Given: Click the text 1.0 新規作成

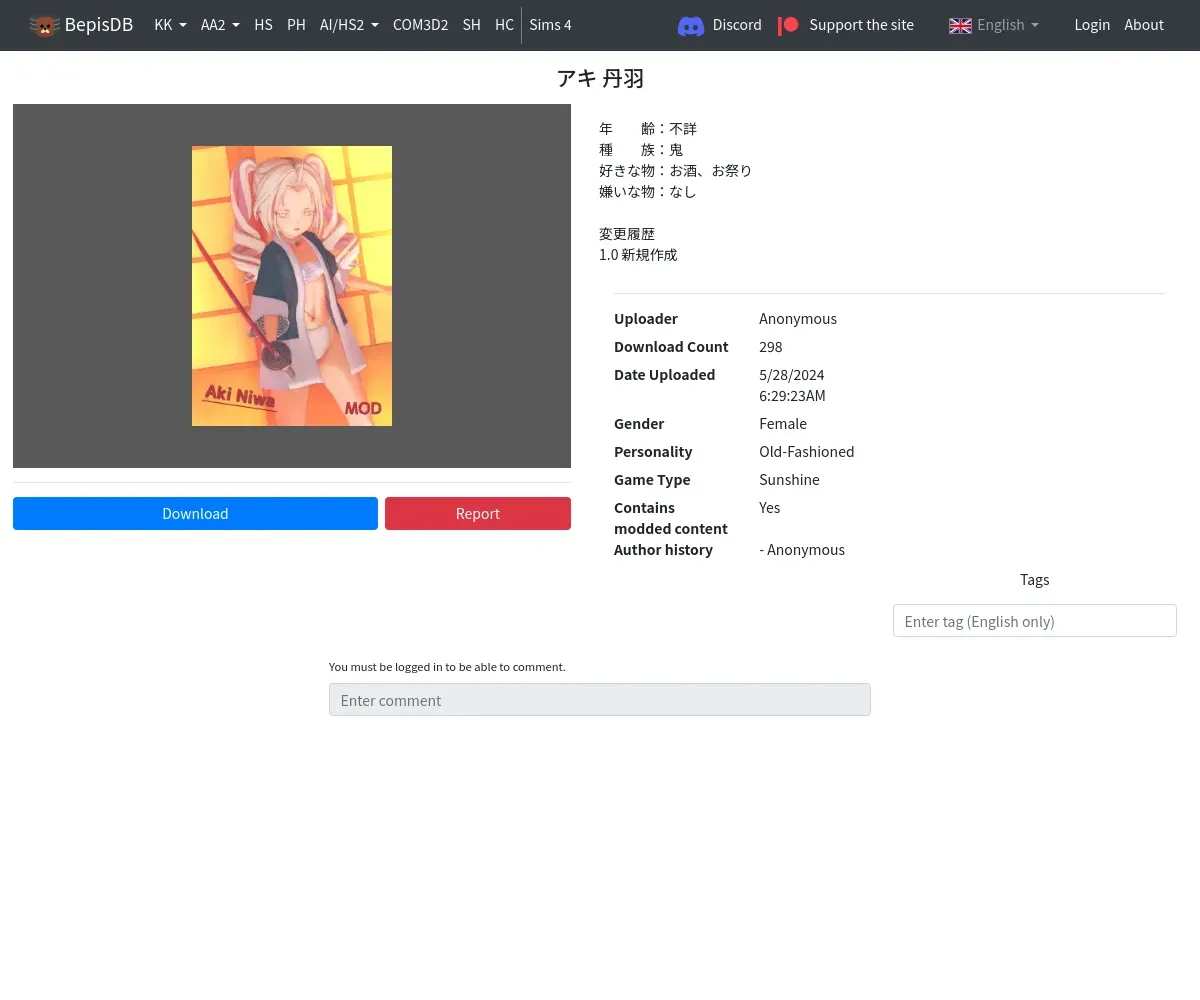Looking at the screenshot, I should 638,255.
